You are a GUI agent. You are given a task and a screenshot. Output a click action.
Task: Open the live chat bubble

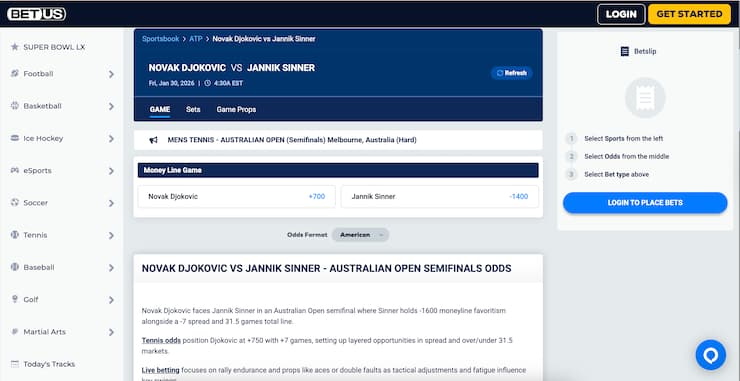(711, 355)
